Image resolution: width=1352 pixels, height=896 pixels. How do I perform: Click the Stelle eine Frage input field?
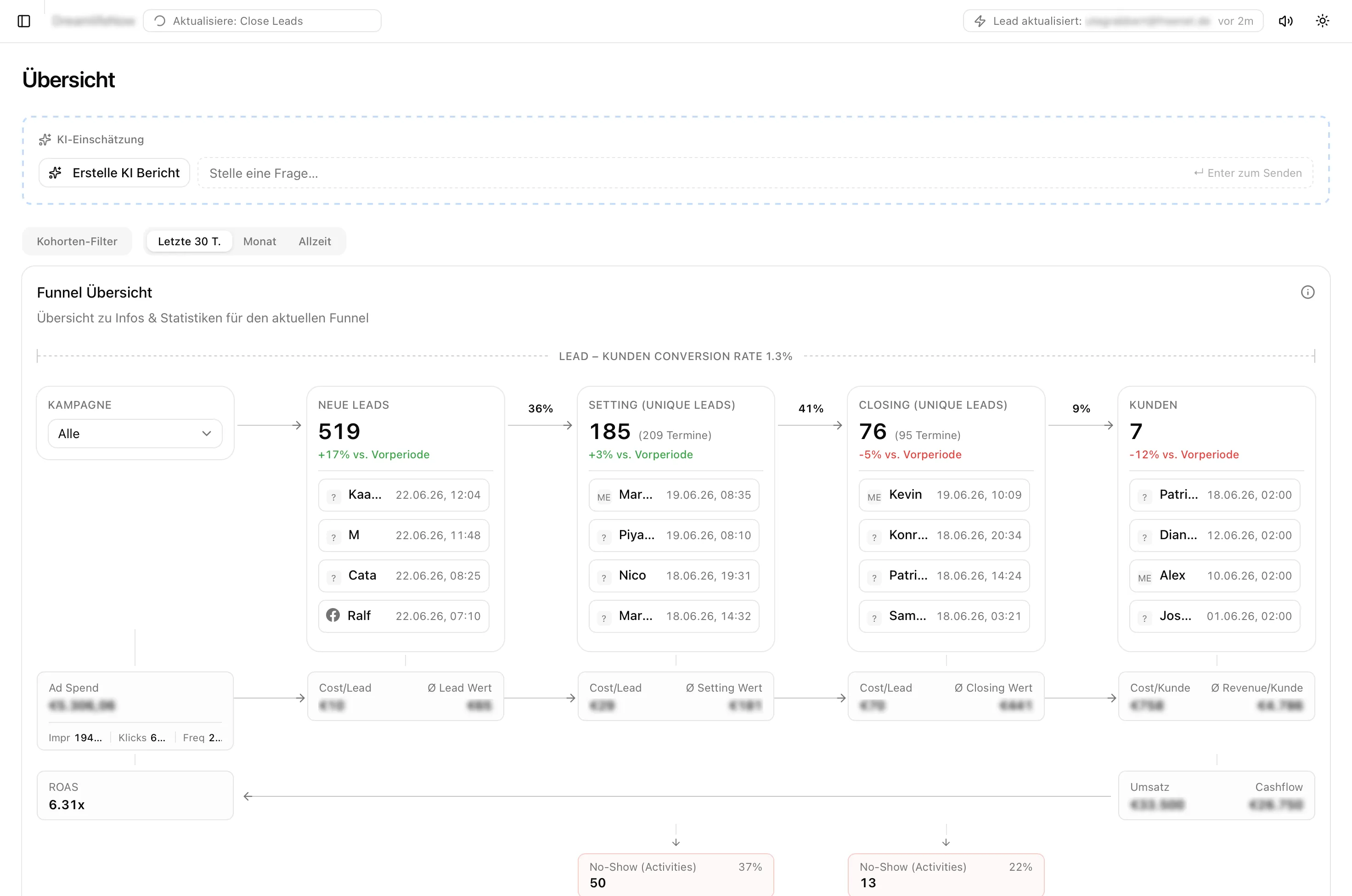pos(755,173)
